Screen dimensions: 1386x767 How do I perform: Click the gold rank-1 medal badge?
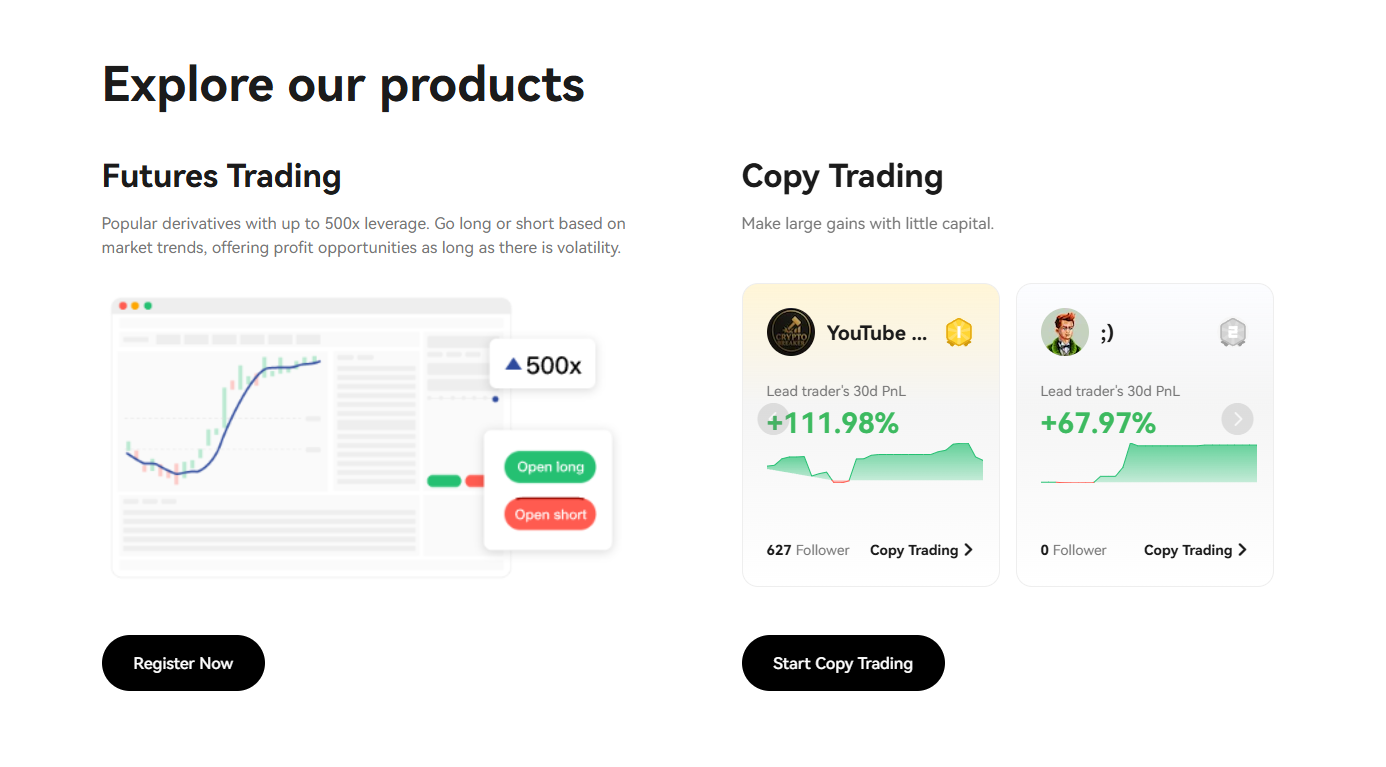[958, 331]
